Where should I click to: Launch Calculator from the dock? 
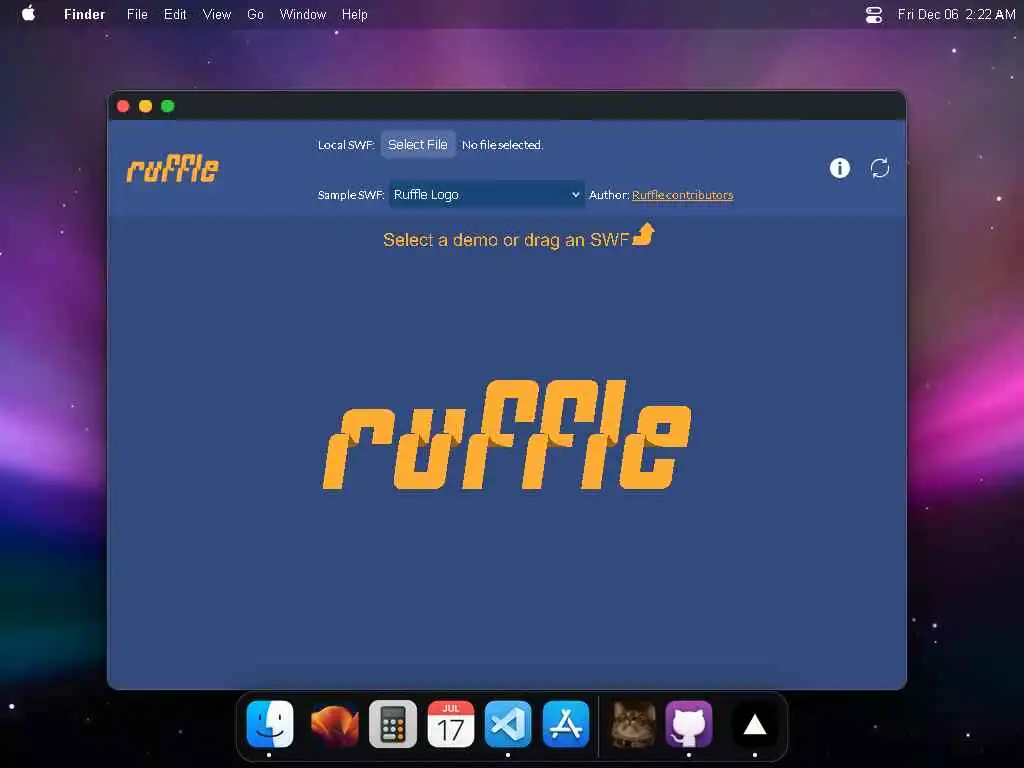tap(392, 724)
